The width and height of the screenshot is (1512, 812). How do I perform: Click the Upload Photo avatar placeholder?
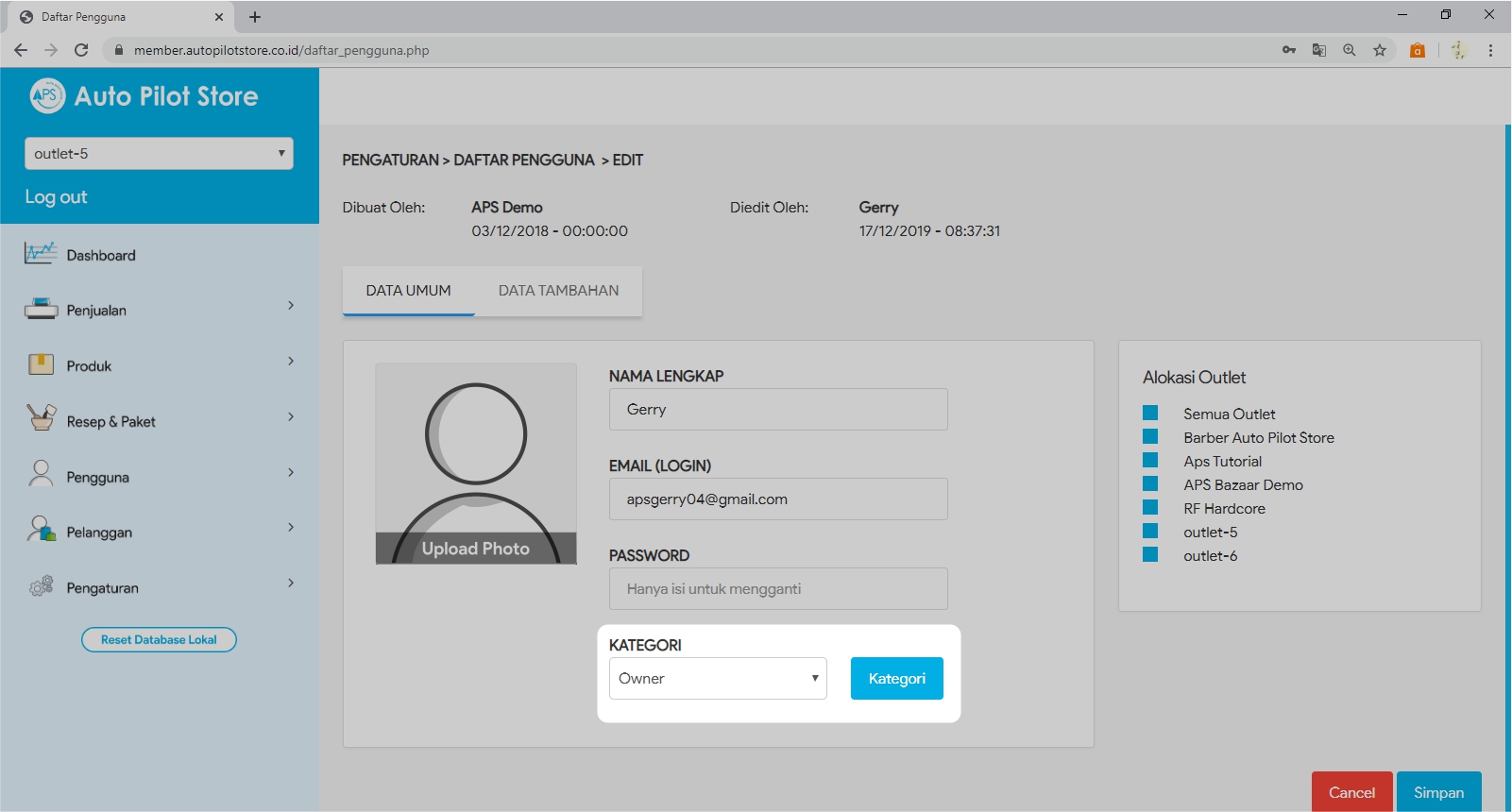[x=476, y=464]
